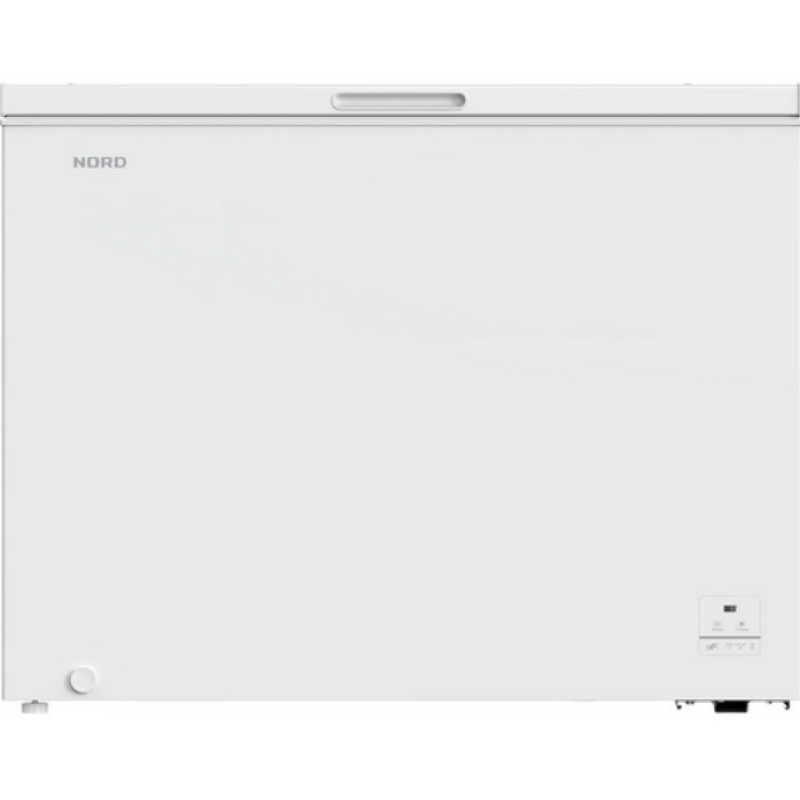800x800 pixels.
Task: Click the NORD brand logo
Action: click(x=100, y=162)
